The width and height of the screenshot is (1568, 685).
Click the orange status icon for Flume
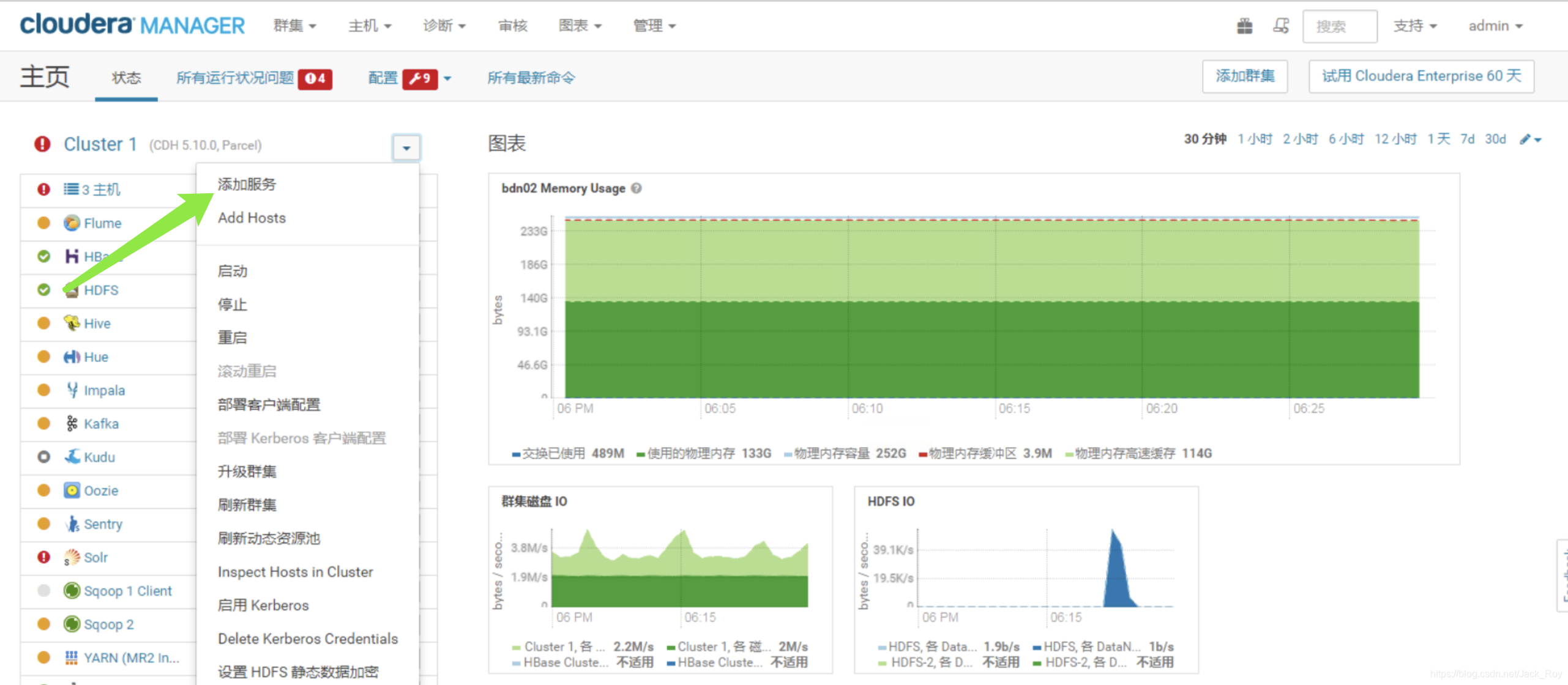pyautogui.click(x=43, y=223)
